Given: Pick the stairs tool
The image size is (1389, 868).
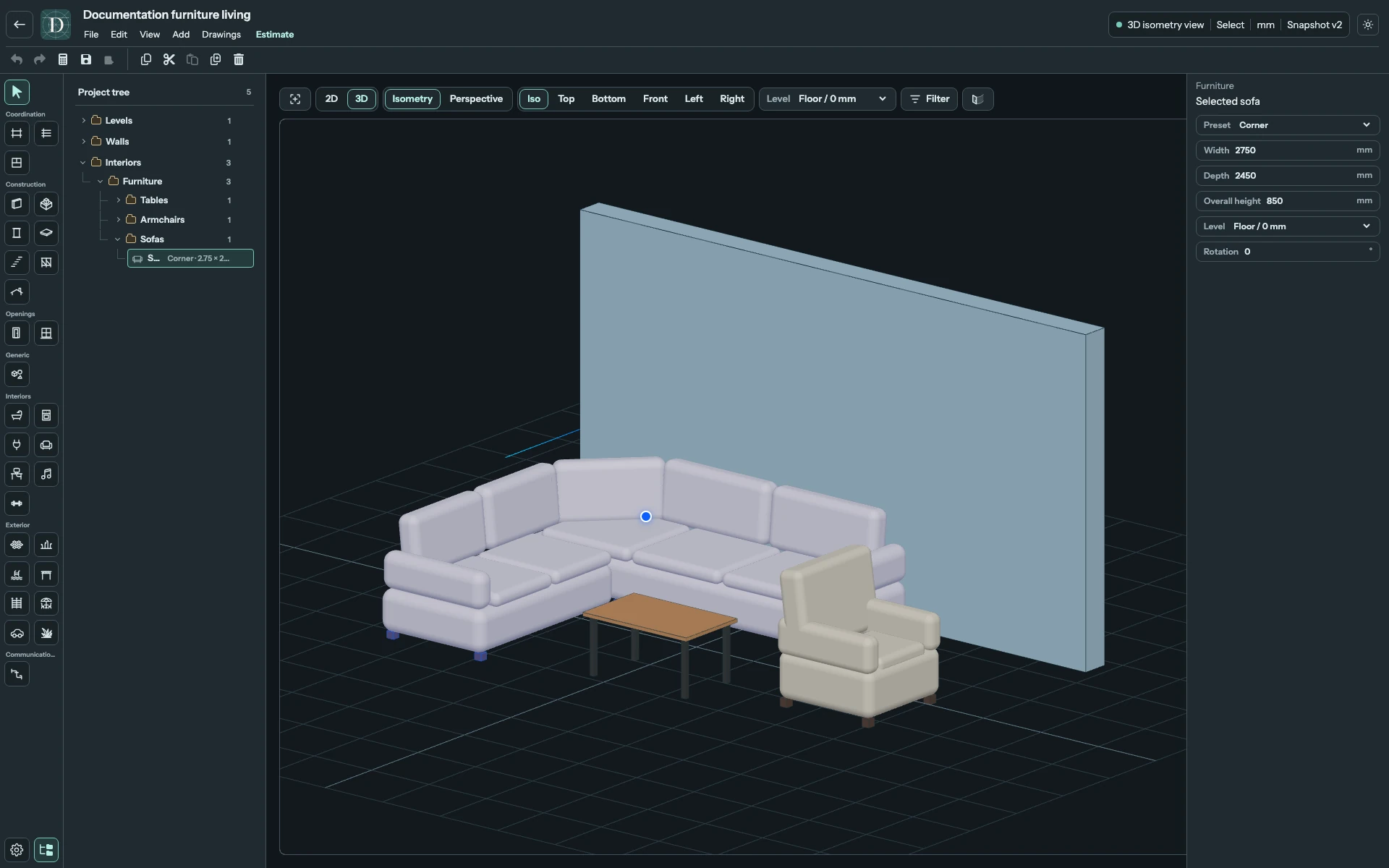Looking at the screenshot, I should 17,263.
